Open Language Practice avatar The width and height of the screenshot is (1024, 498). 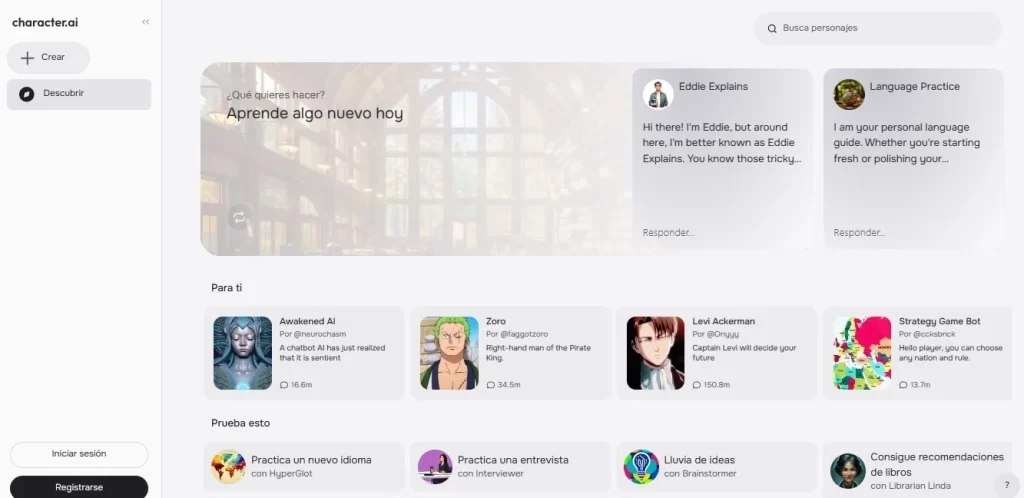(x=849, y=95)
